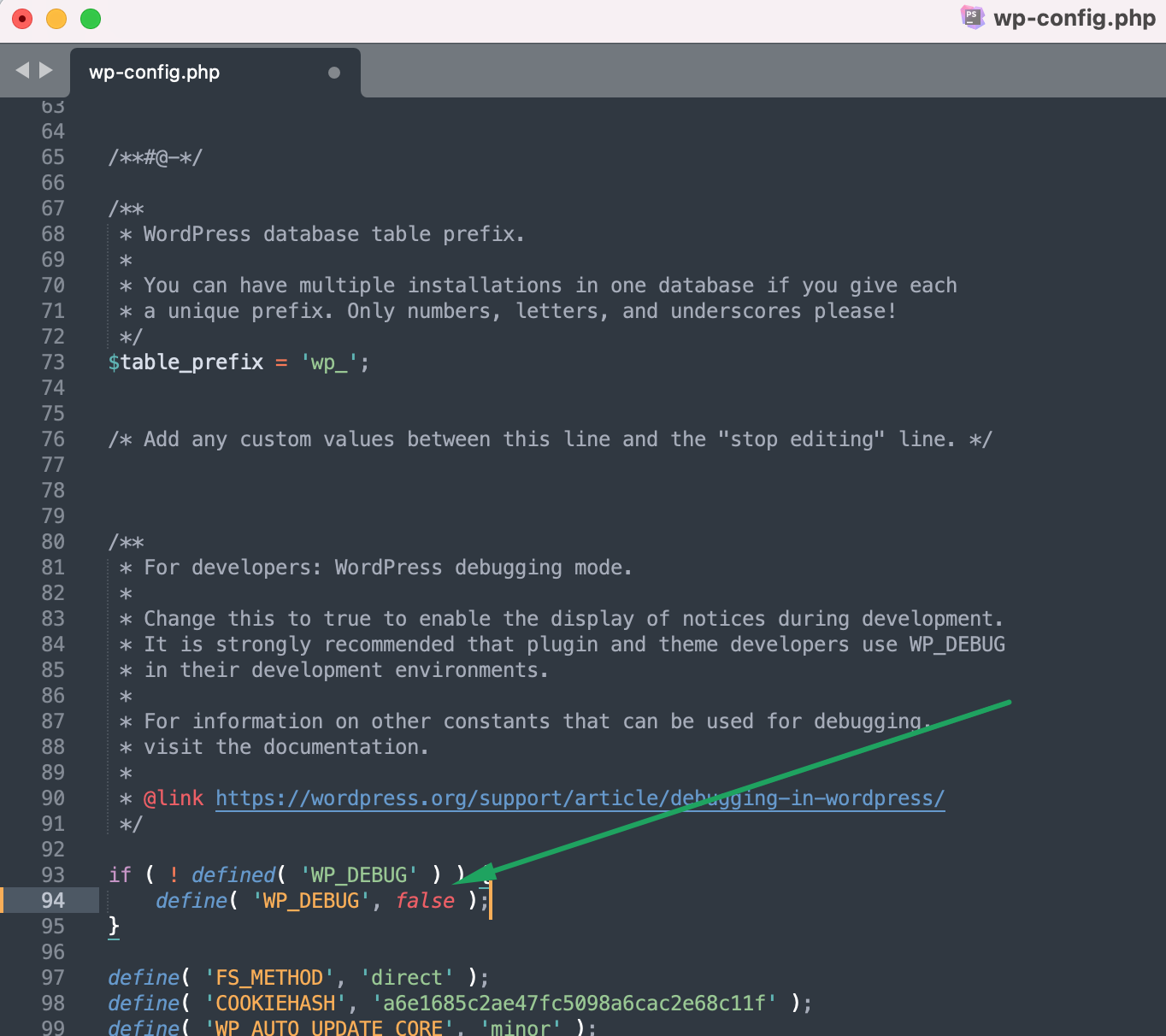1166x1036 pixels.
Task: Click line number 95 in the gutter
Action: pyautogui.click(x=53, y=927)
